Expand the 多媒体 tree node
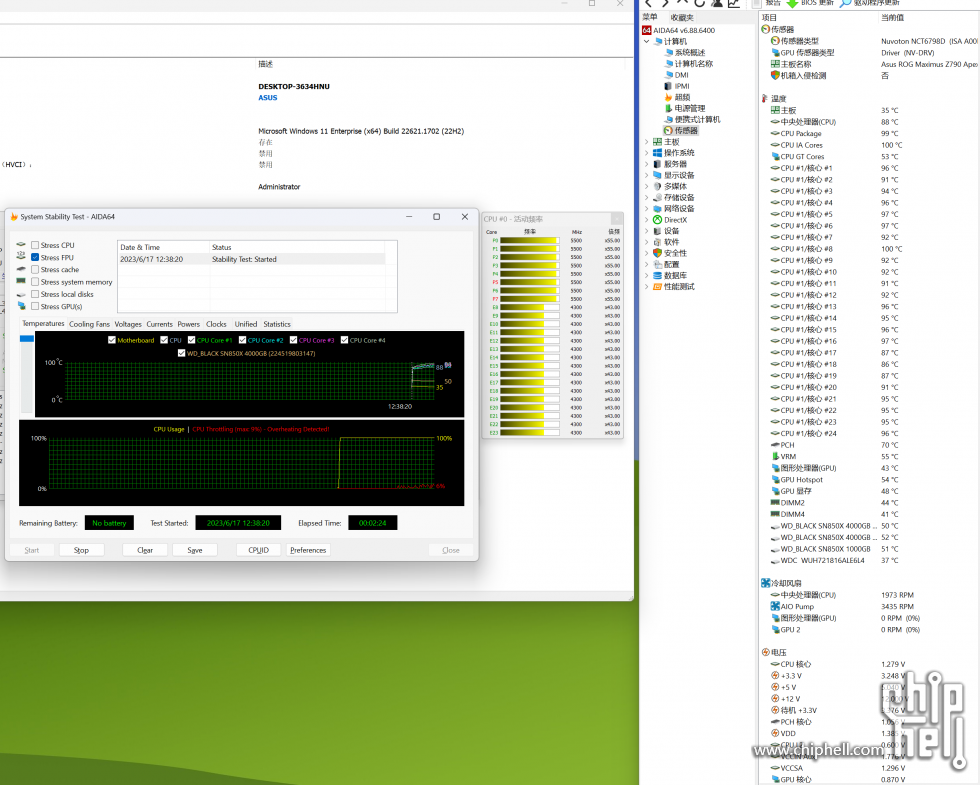Viewport: 980px width, 785px height. click(x=647, y=186)
